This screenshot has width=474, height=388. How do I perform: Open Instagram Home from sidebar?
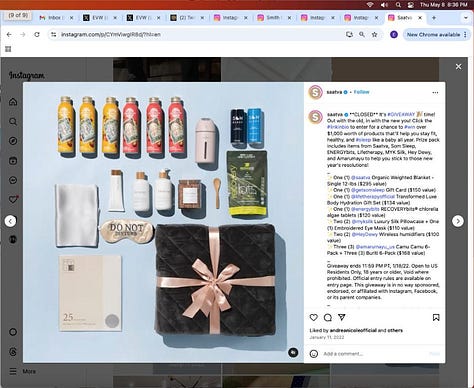coord(13,102)
